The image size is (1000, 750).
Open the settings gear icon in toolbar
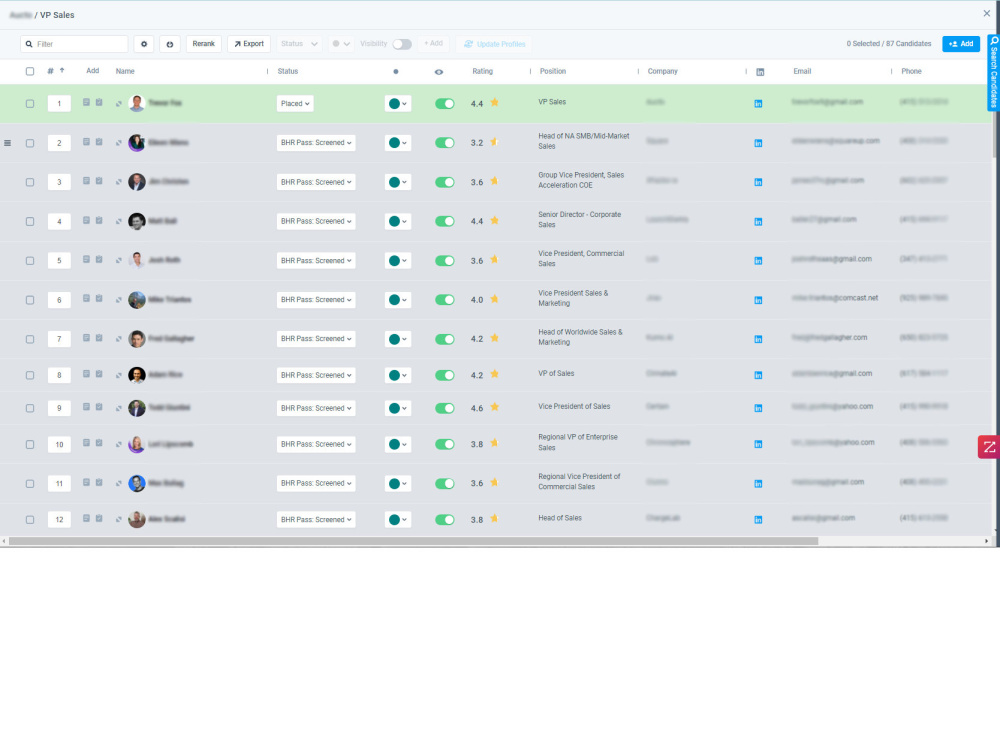[x=144, y=44]
